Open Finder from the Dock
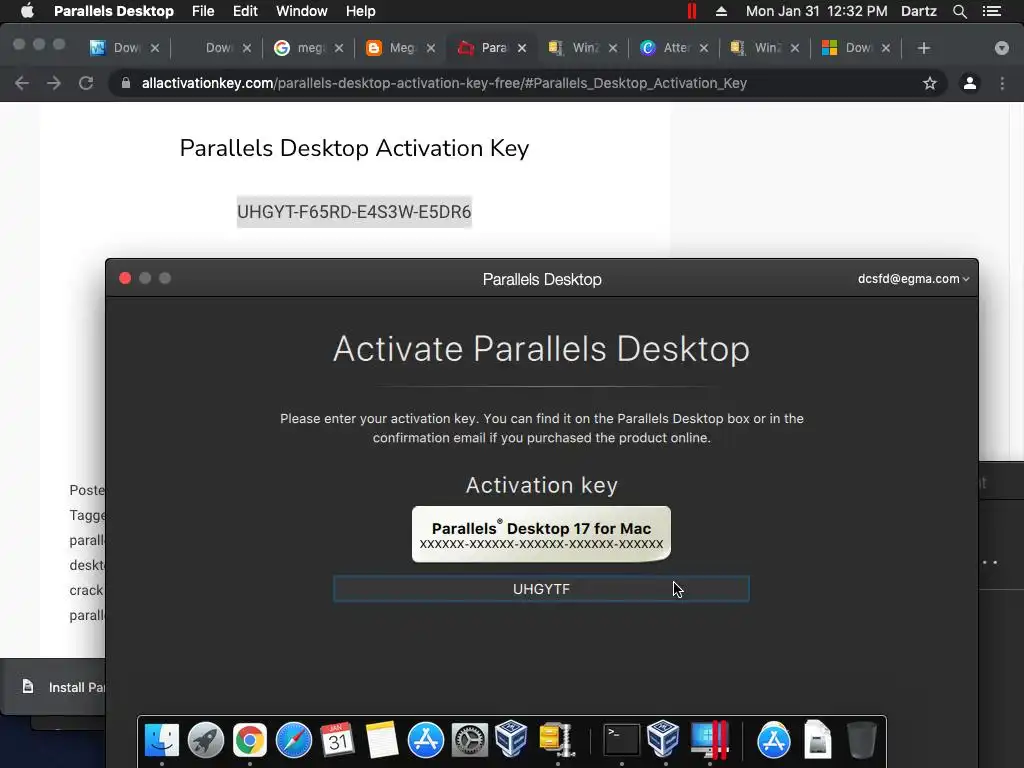Screen dimensions: 1024x768 tap(161, 740)
